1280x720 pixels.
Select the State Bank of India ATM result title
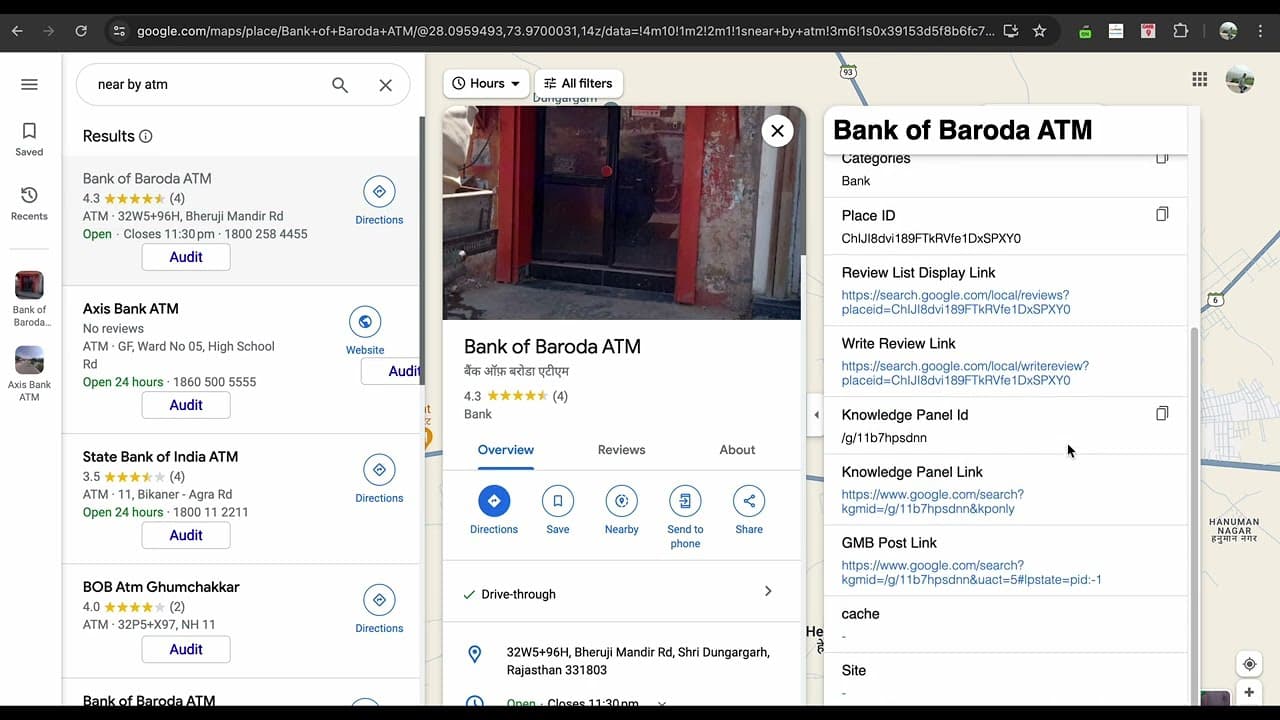(x=160, y=457)
